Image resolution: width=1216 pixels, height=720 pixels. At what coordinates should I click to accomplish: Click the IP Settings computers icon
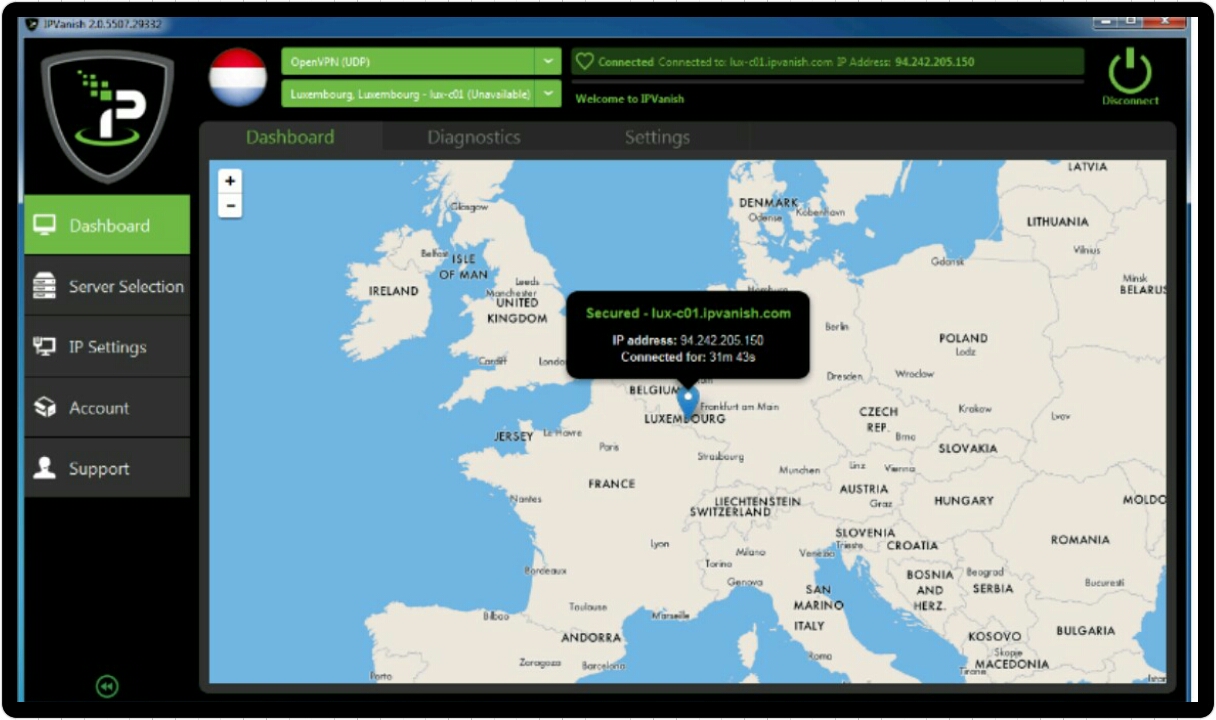(x=45, y=347)
